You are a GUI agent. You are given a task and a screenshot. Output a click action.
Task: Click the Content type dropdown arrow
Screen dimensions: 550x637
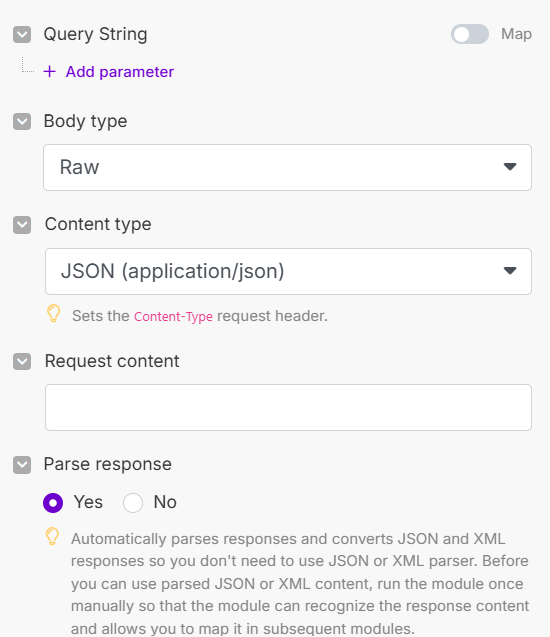click(510, 271)
